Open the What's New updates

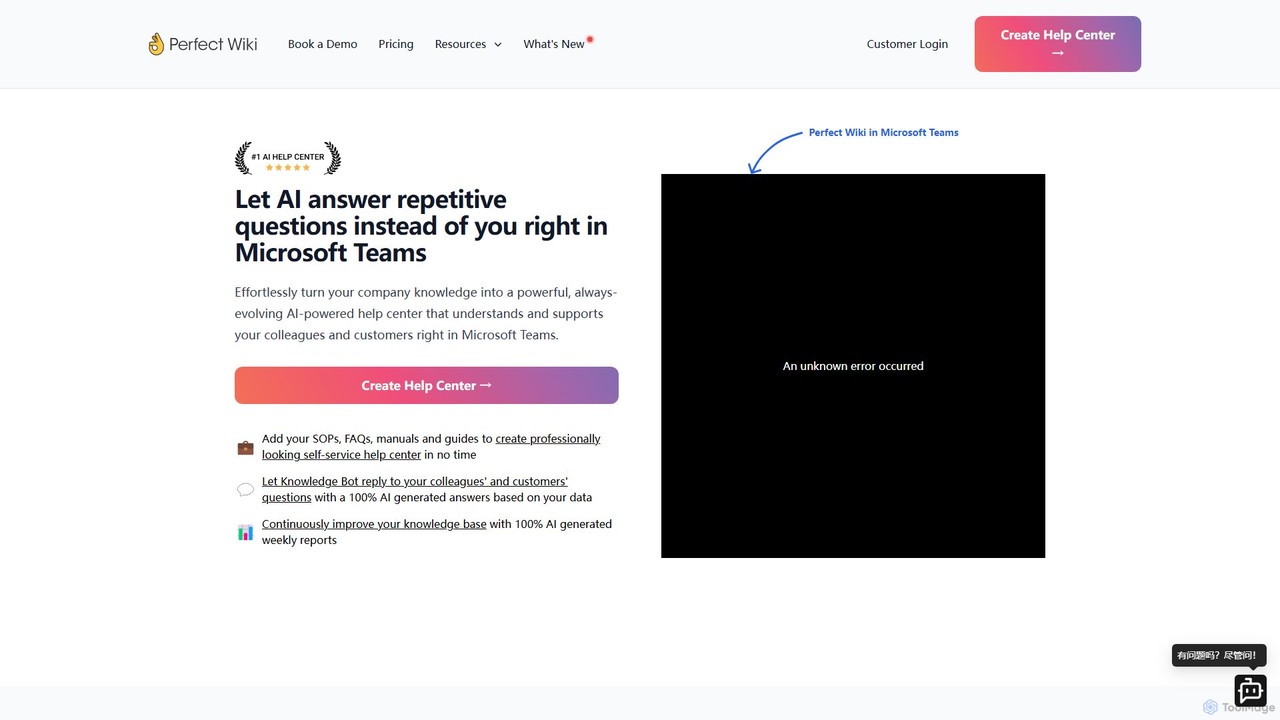coord(554,44)
